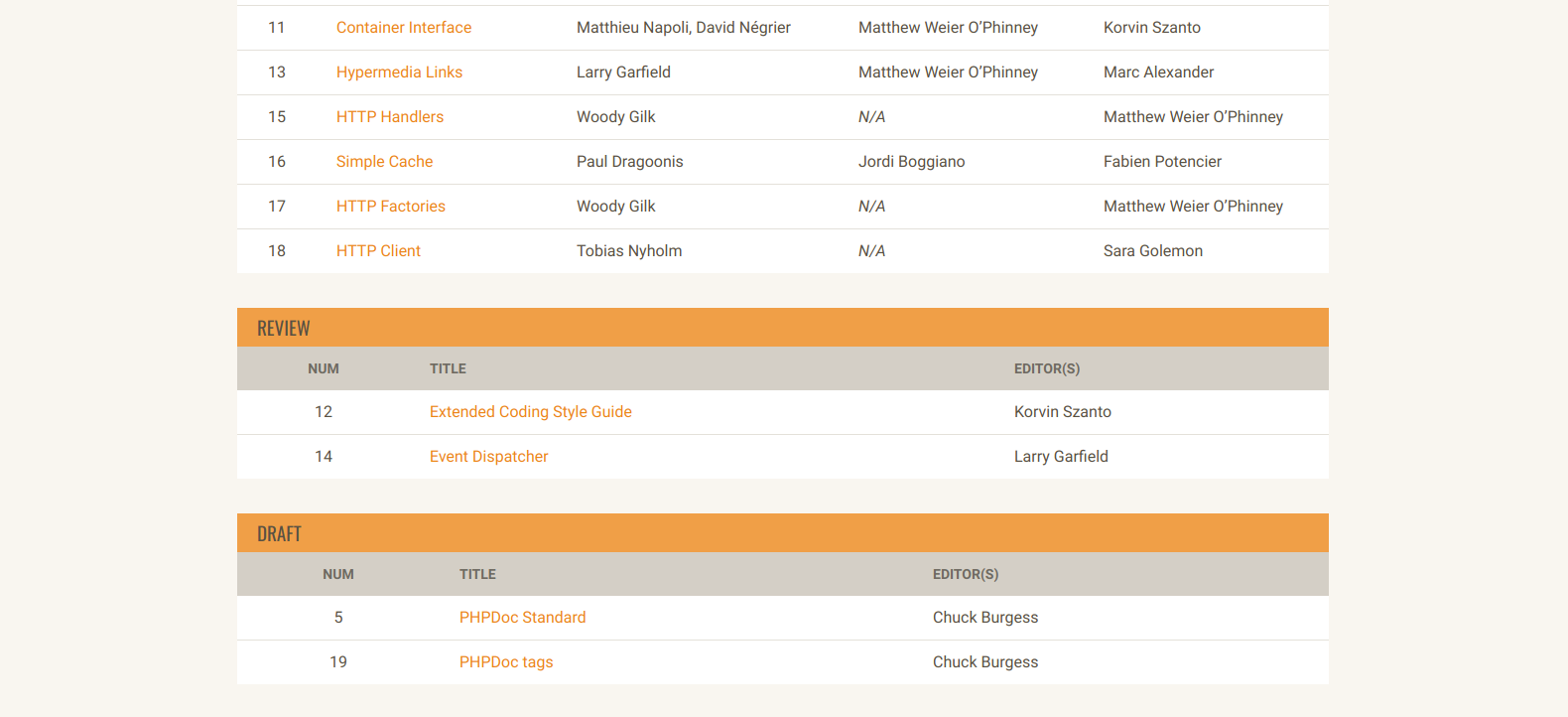Click the NUM column header in REVIEW table

point(324,368)
